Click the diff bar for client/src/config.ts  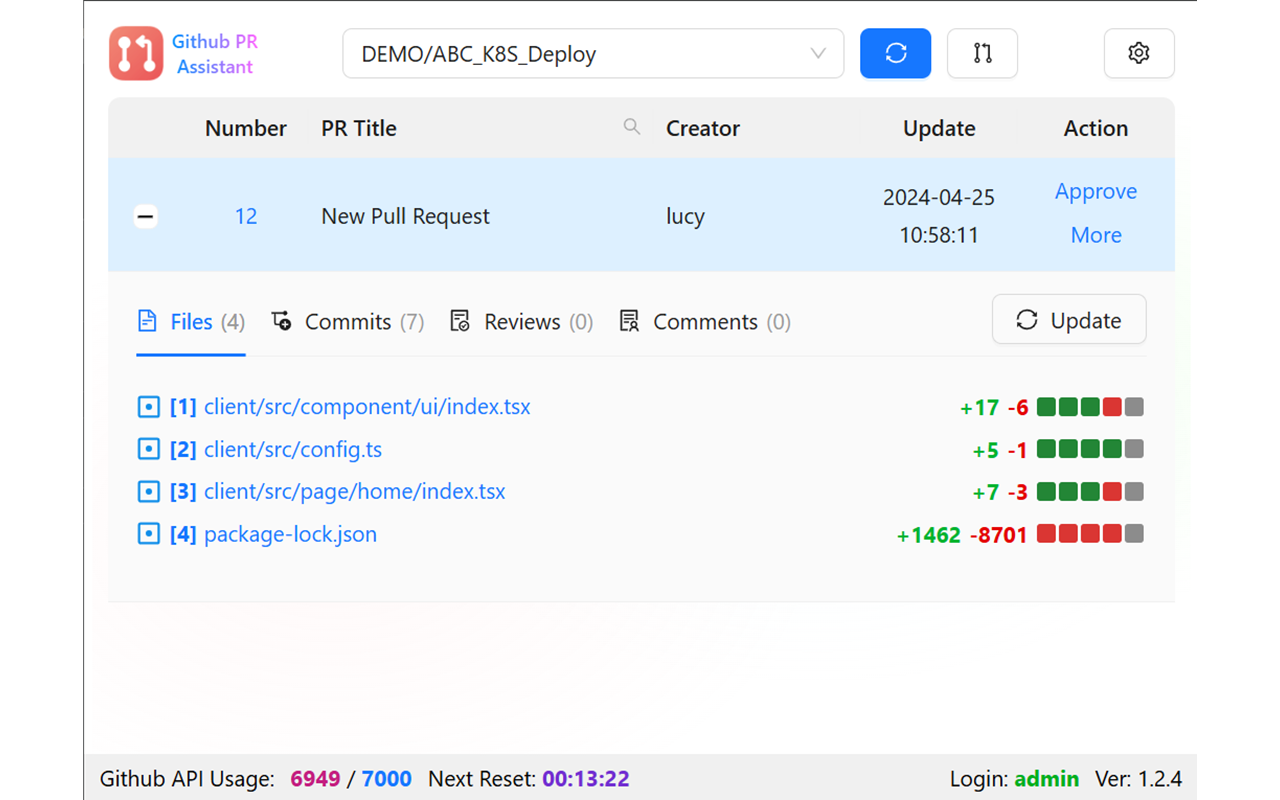1090,449
